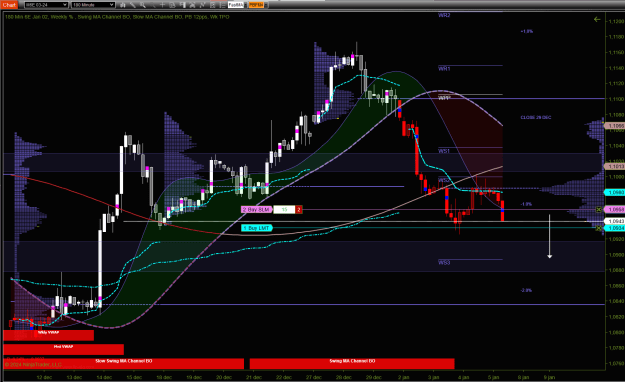Viewport: 625px width, 382px height.
Task: Click the zoom in magnifier icon
Action: (143, 5)
